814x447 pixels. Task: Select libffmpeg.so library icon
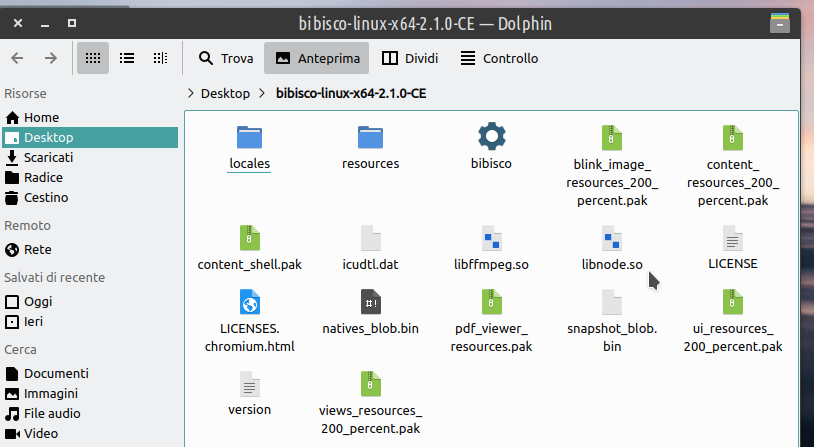[492, 238]
